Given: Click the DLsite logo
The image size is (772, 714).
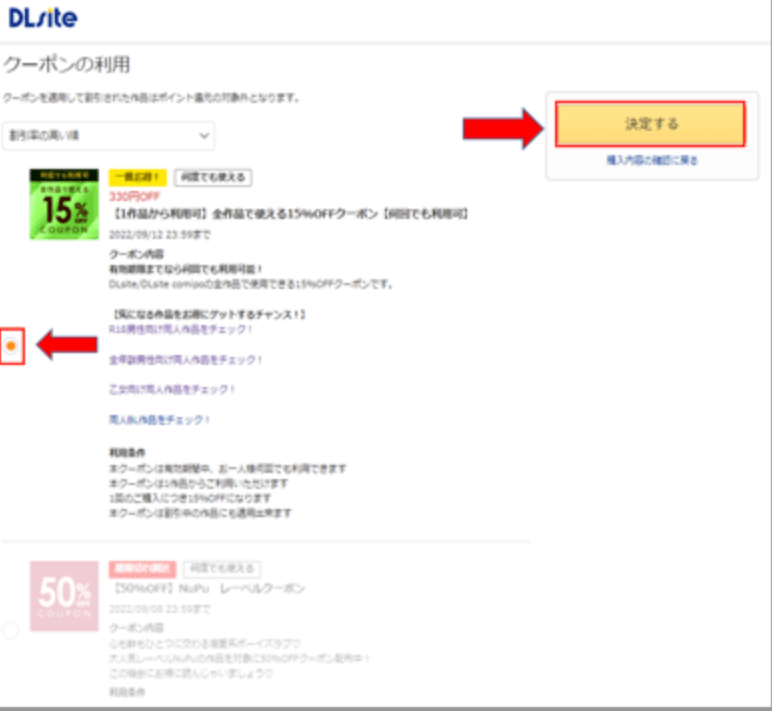Looking at the screenshot, I should [x=43, y=18].
